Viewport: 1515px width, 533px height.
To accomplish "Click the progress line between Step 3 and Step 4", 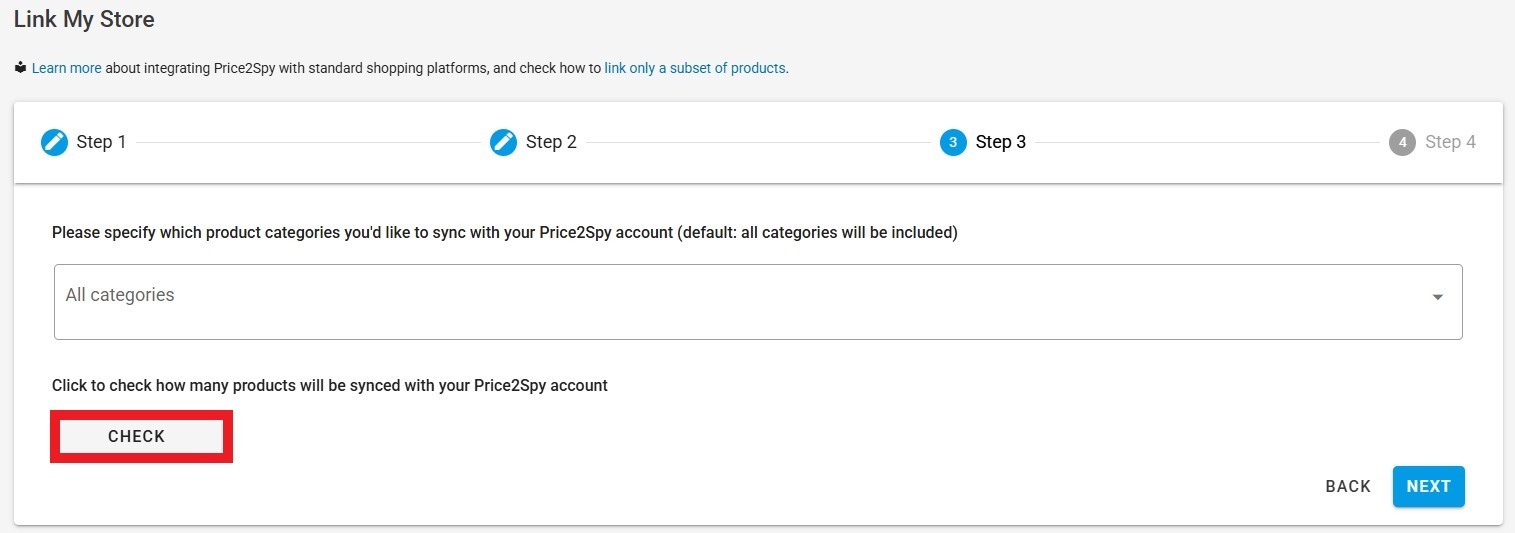I will click(x=1207, y=142).
